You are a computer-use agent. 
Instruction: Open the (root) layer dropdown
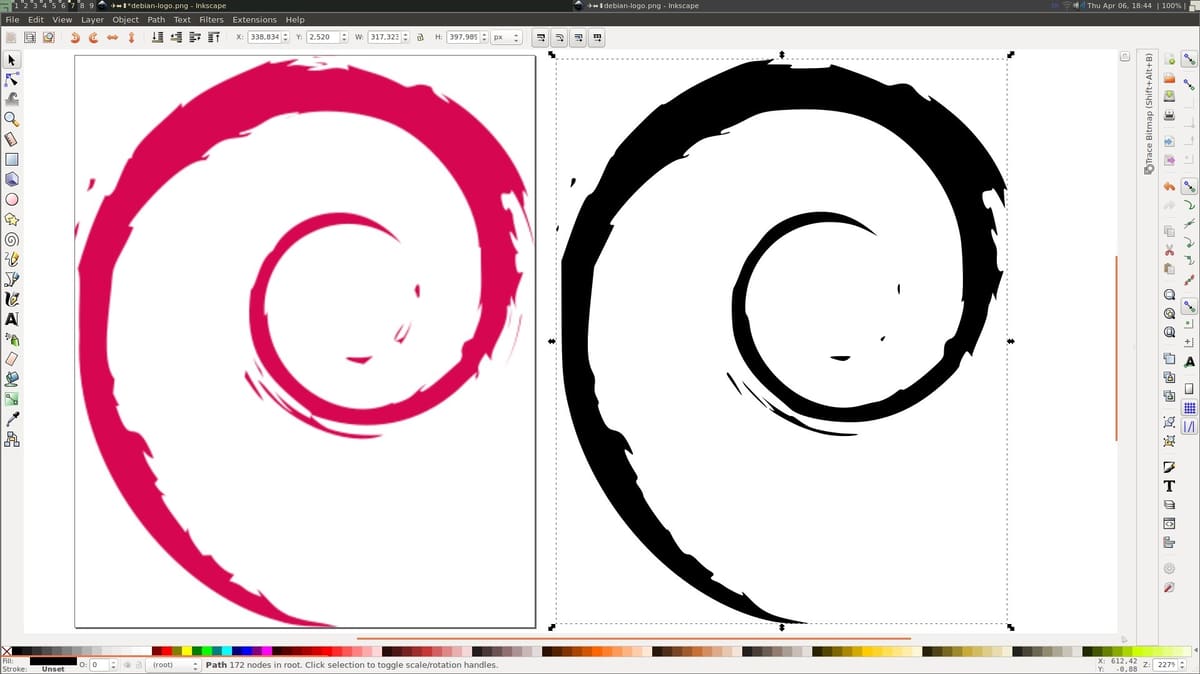[x=173, y=664]
